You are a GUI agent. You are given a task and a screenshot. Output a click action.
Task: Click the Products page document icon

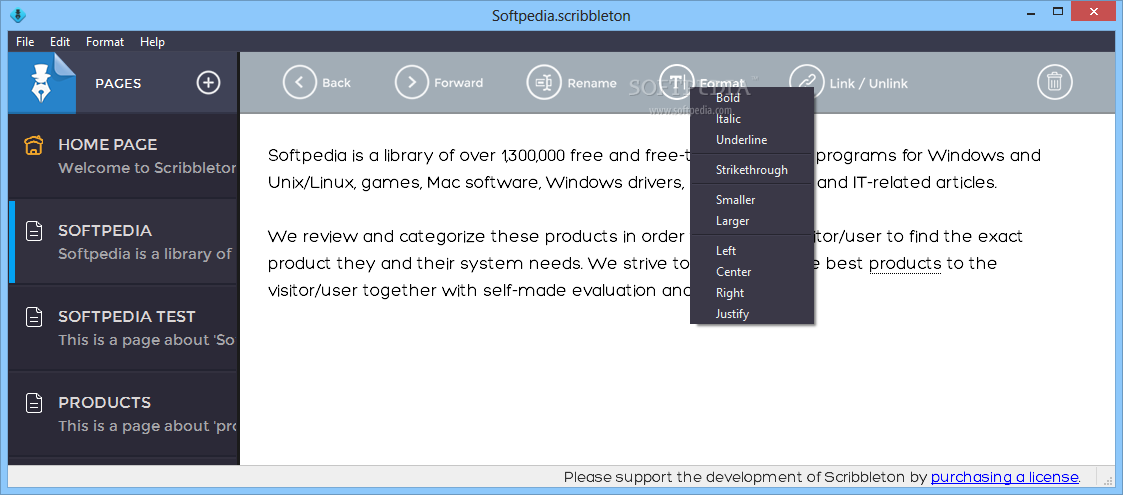[34, 403]
